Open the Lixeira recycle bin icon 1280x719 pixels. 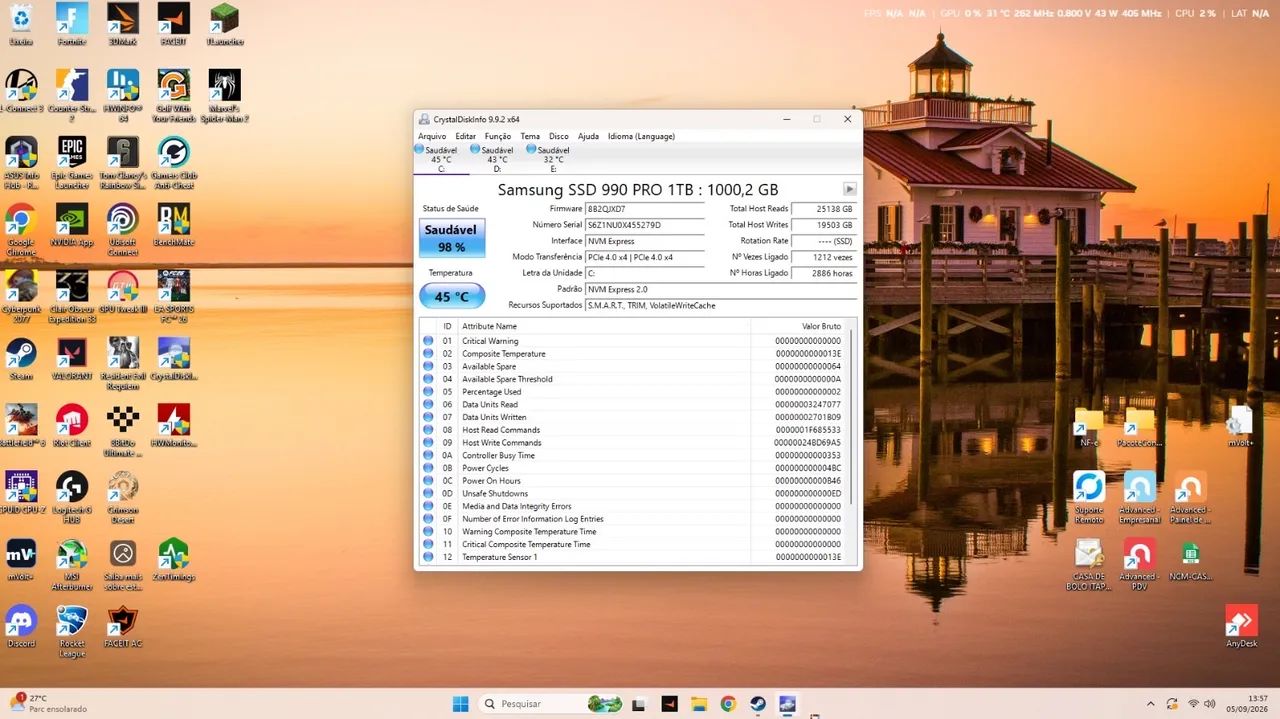coord(21,25)
